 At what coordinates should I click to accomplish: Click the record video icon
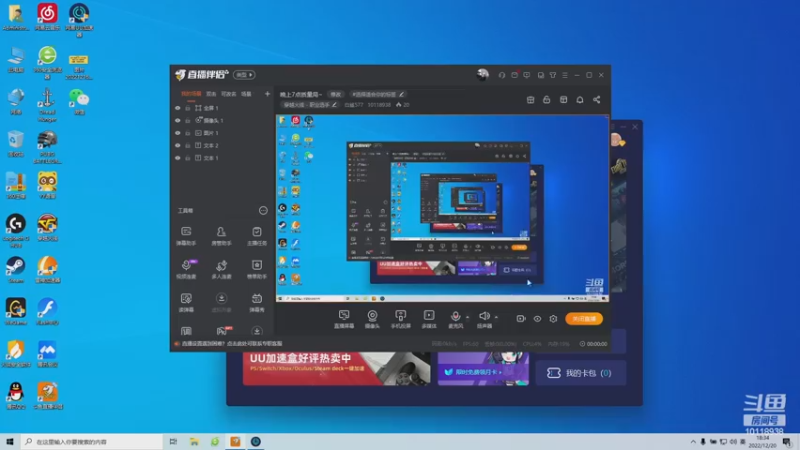point(521,318)
